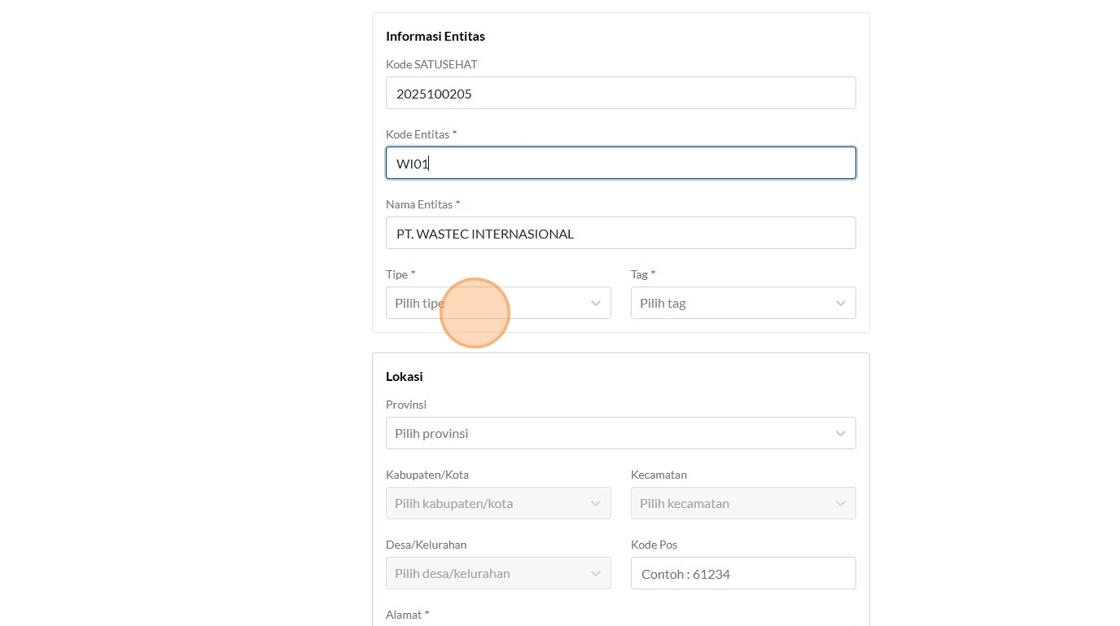The height and width of the screenshot is (626, 1120).
Task: Open the 'Pilih tag' selector
Action: tap(730, 303)
